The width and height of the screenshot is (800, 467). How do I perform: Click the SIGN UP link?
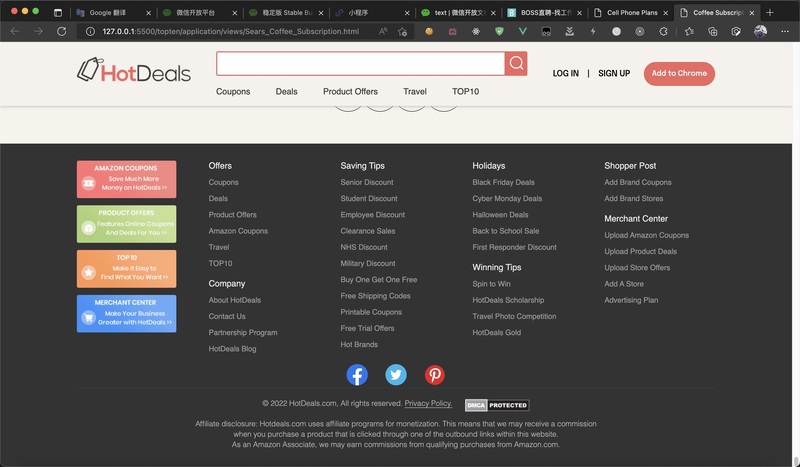[x=614, y=73]
